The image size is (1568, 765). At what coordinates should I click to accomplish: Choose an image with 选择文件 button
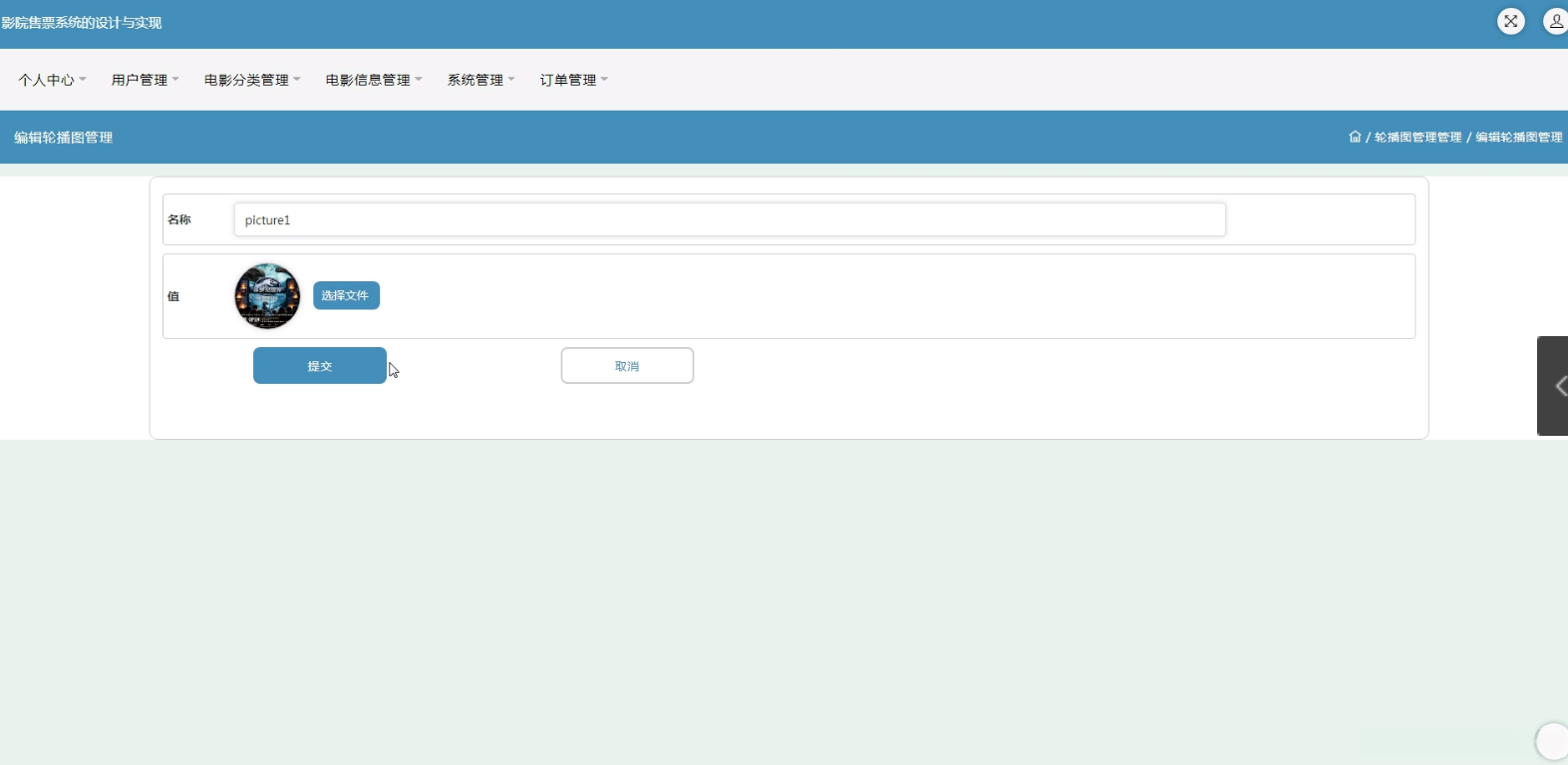coord(346,296)
